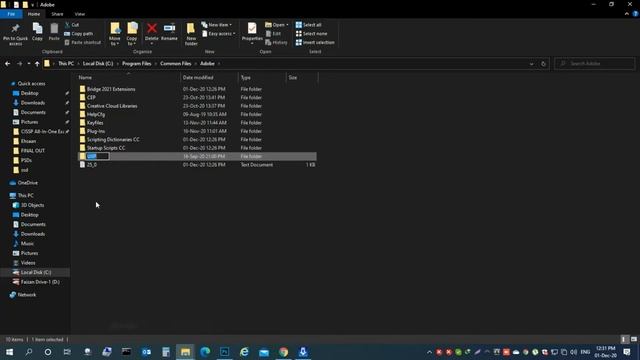Open FINAL OUT folder in the sidebar
640x360 pixels.
coord(33,151)
